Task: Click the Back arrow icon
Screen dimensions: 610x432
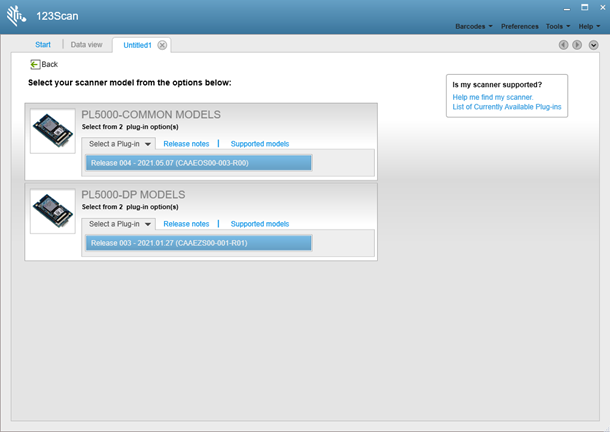Action: (x=36, y=64)
